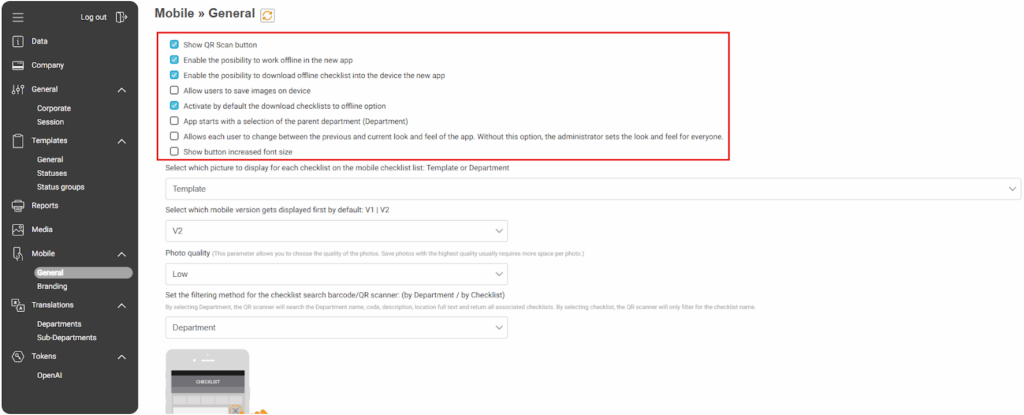Viewport: 1024px width, 415px height.
Task: Check the Show button increased font size option
Action: pos(174,151)
